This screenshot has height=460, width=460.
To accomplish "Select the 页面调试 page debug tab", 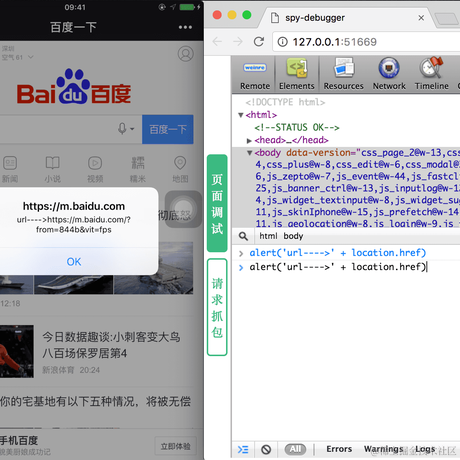I will 217,203.
